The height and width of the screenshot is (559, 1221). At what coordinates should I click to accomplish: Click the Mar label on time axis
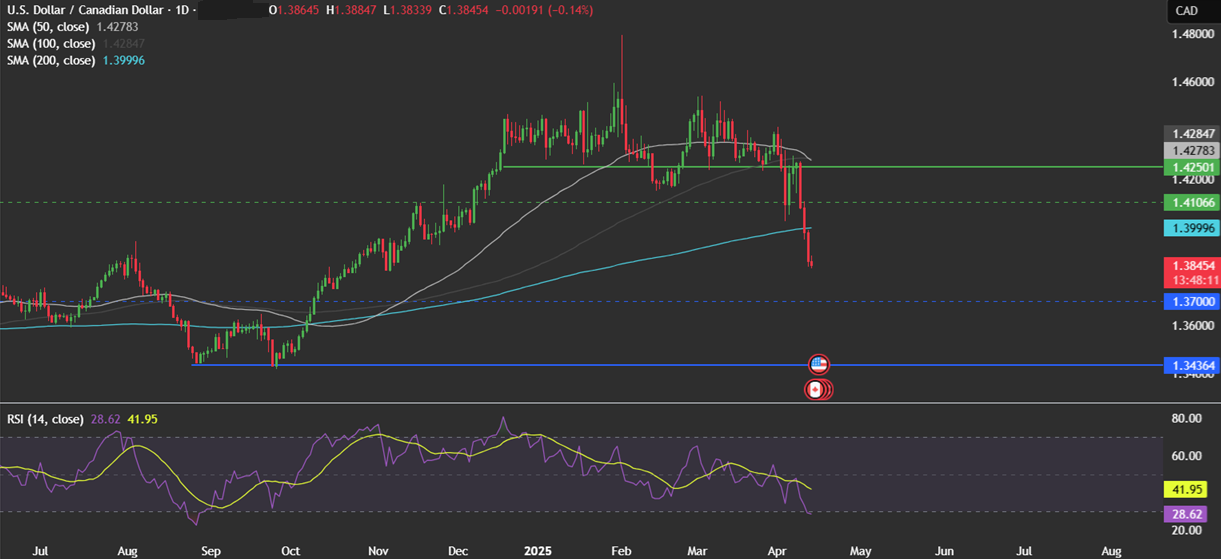point(697,550)
